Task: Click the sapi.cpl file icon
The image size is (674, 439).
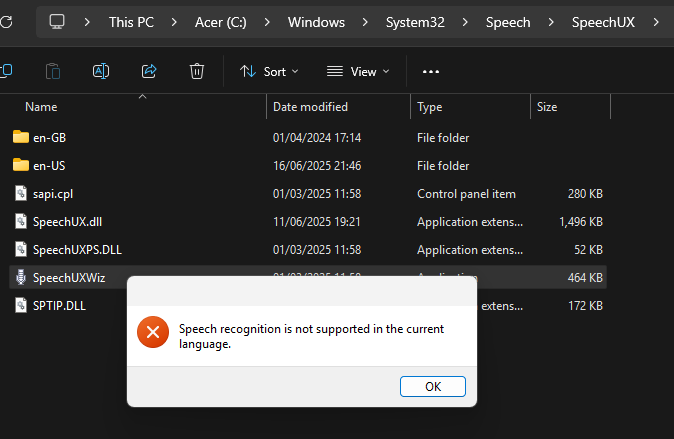Action: [x=21, y=193]
